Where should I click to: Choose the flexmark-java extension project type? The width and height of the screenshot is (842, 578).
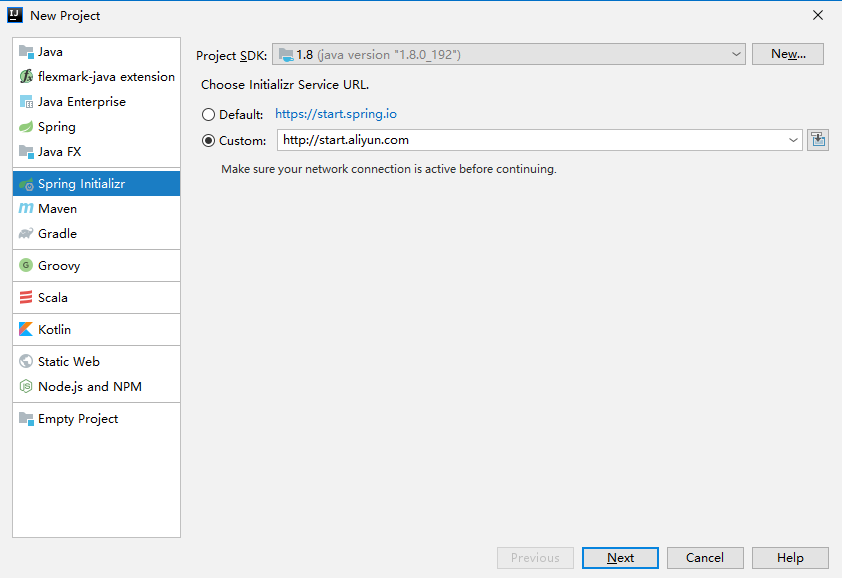pos(96,76)
